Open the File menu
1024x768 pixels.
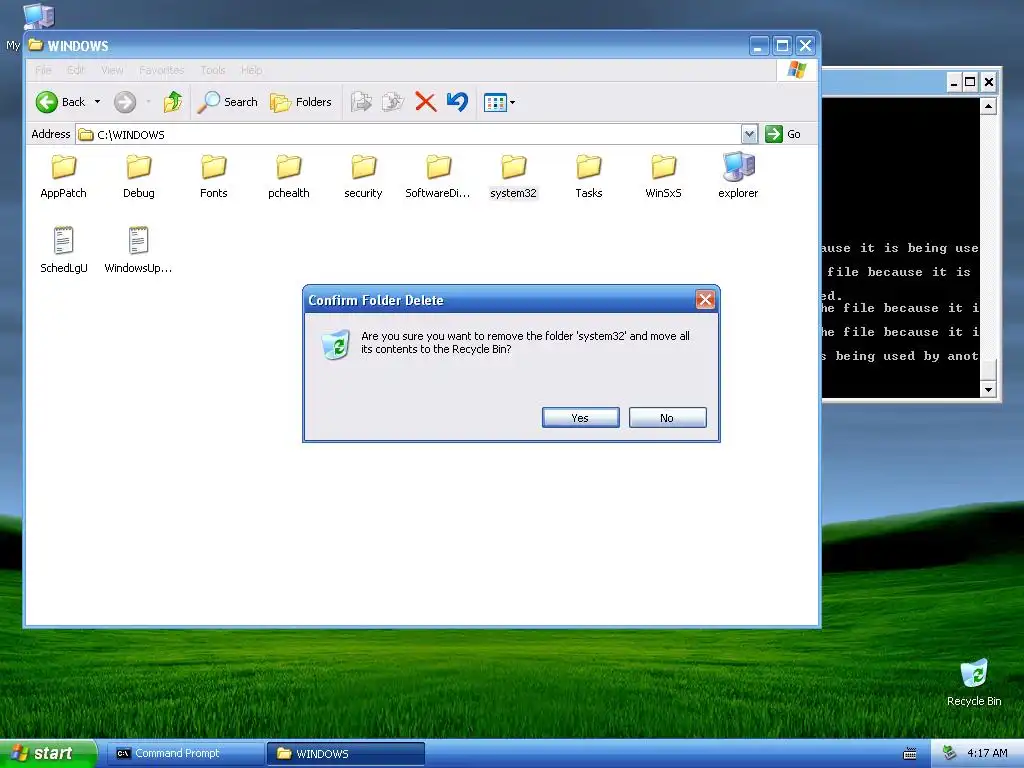click(x=43, y=70)
